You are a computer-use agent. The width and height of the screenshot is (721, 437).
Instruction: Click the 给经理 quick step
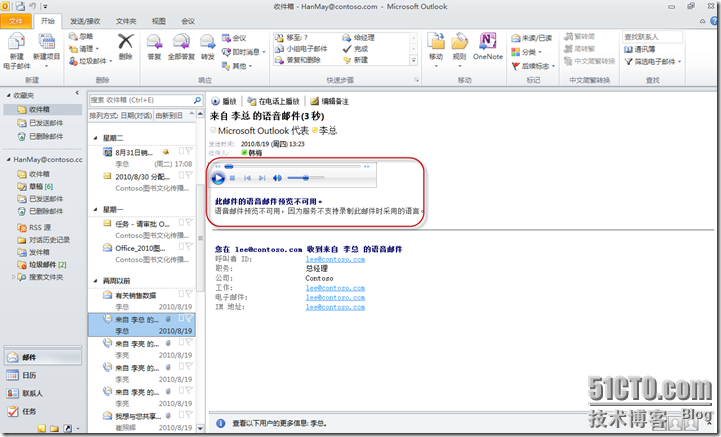pos(359,38)
